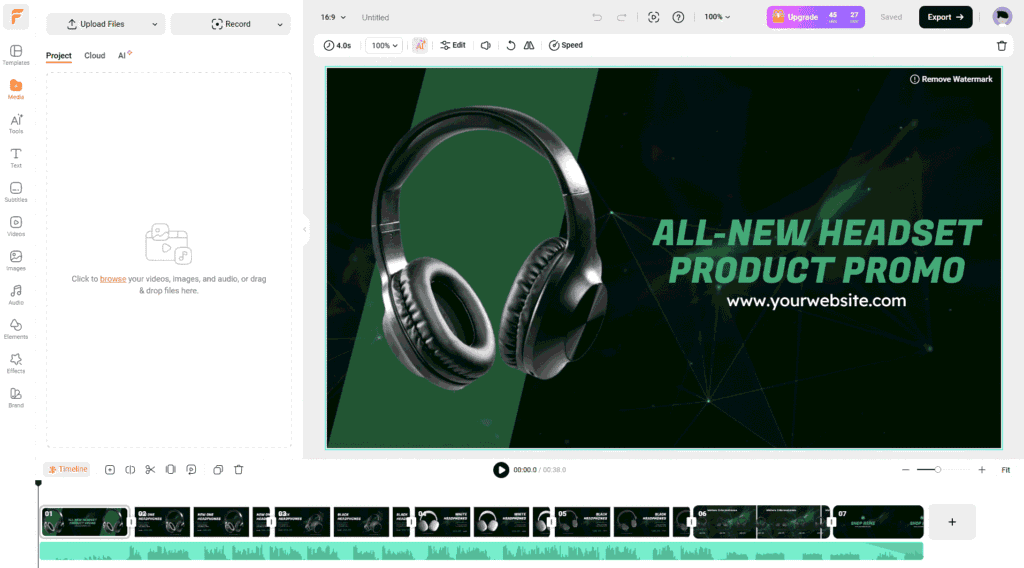Play the video preview
The height and width of the screenshot is (568, 1024).
[x=501, y=469]
